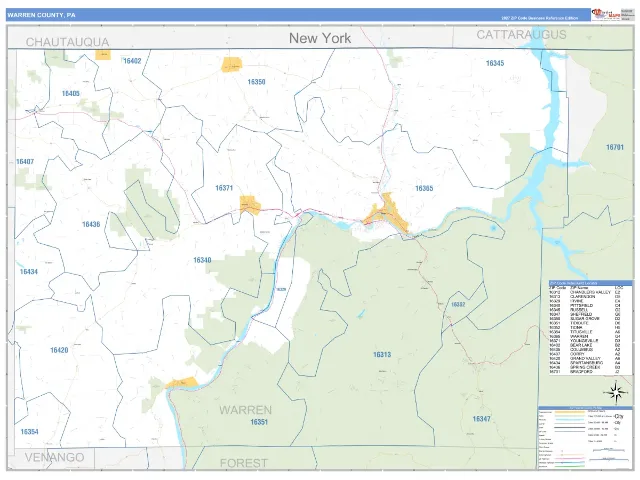Click the WARREN COUNTY, PA title text

(41, 15)
